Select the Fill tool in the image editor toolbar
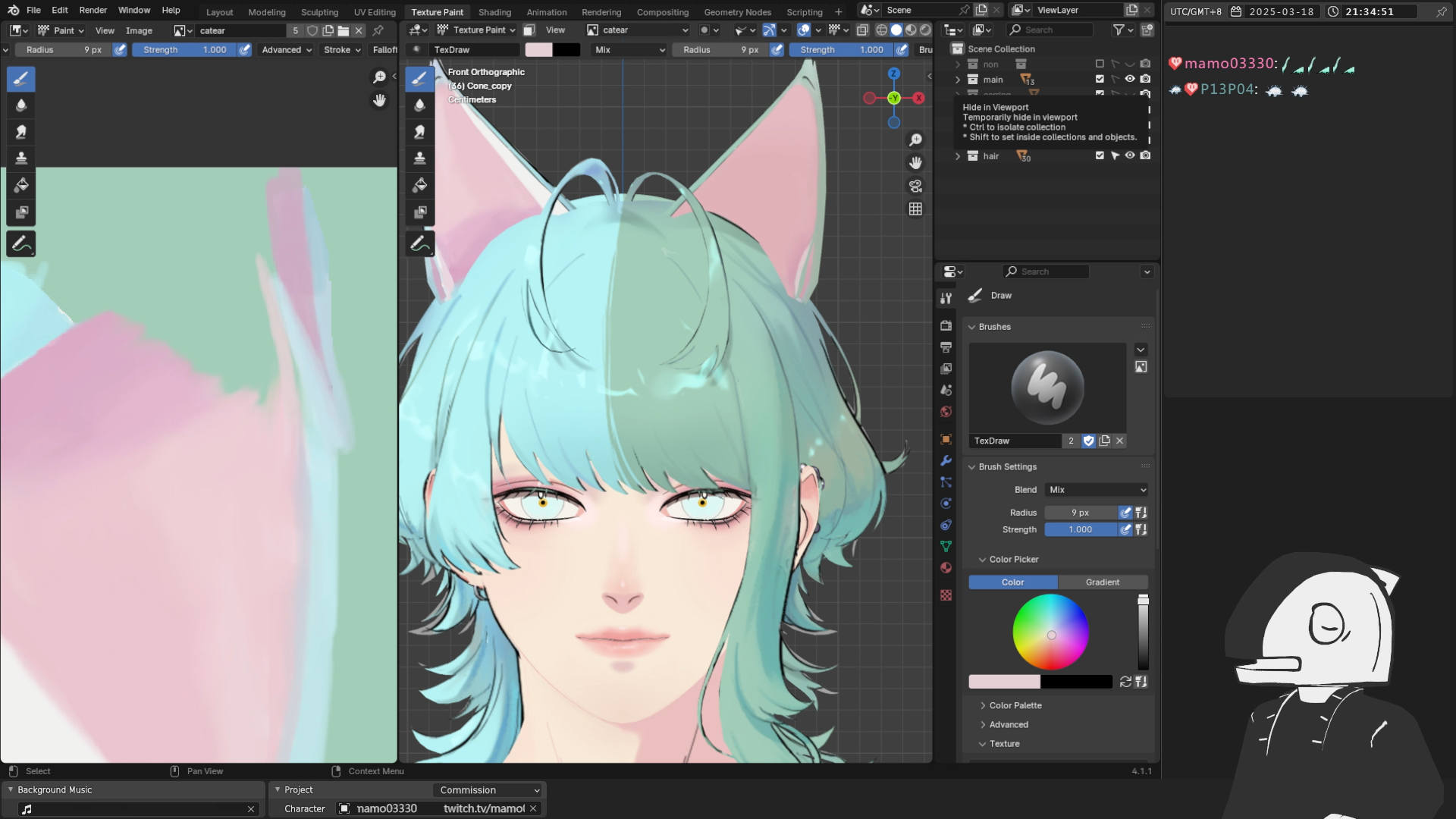The image size is (1456, 819). click(x=21, y=185)
